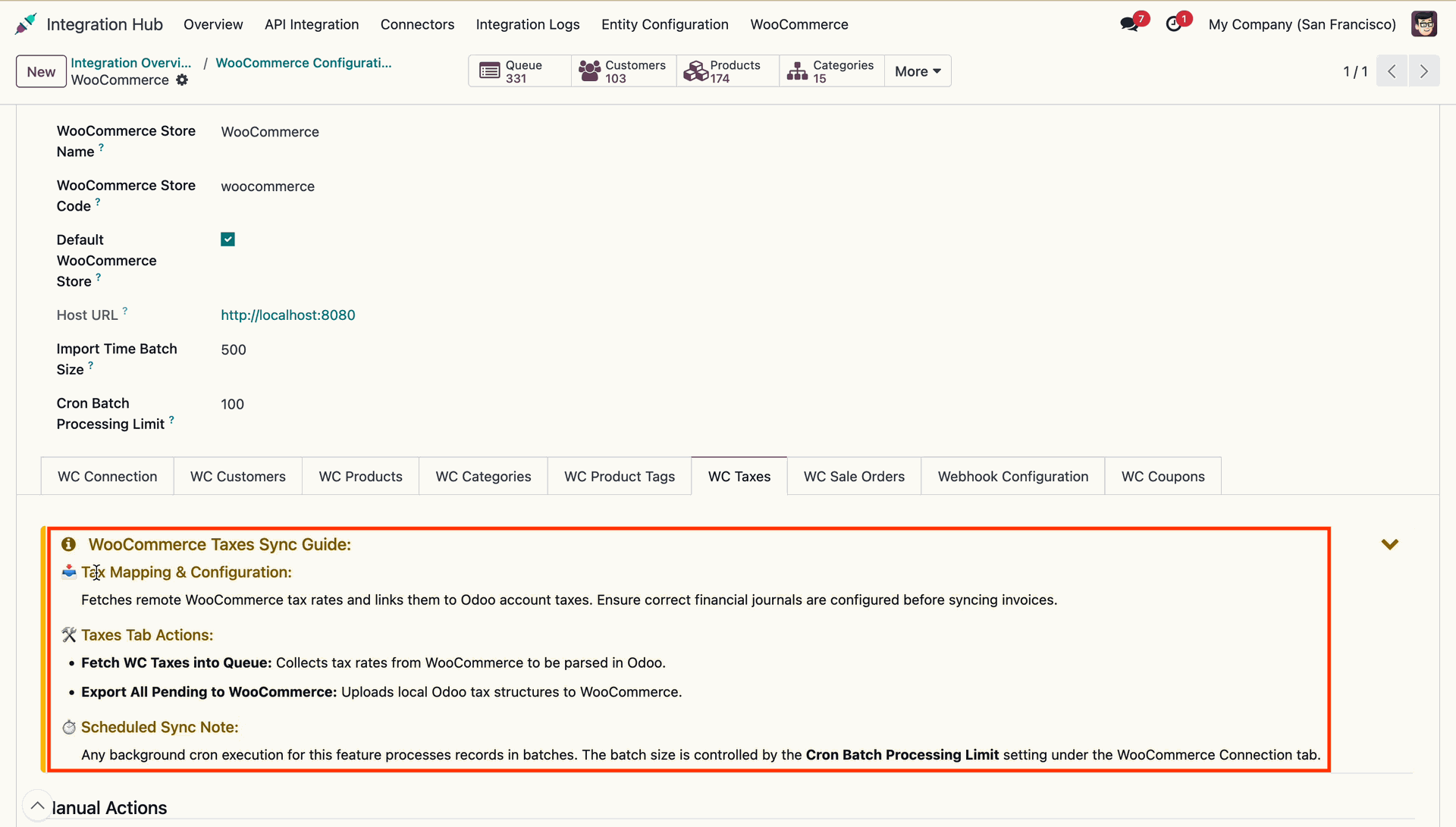Viewport: 1456px width, 827px height.
Task: Open the Queue 331 stat button
Action: pos(519,71)
